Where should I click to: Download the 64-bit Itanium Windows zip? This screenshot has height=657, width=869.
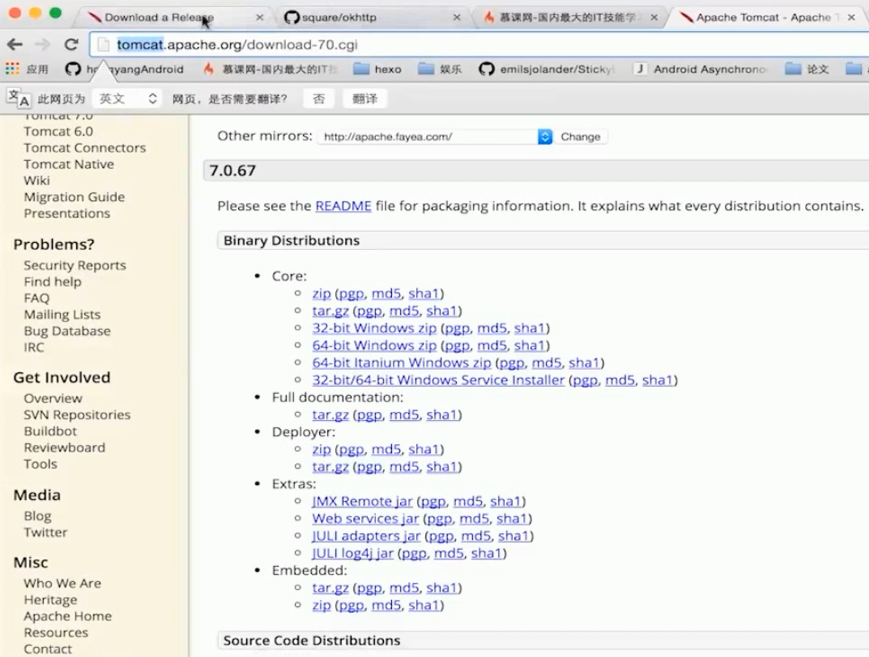tap(401, 363)
